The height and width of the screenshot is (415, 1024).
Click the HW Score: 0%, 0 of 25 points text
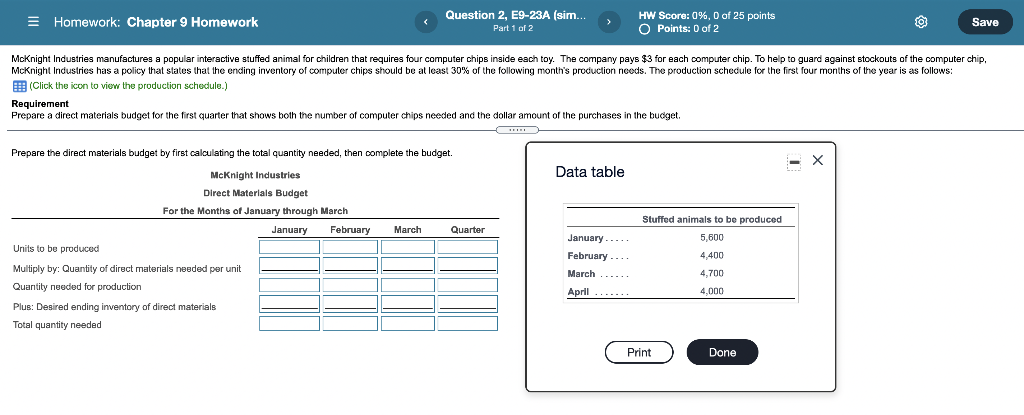707,16
